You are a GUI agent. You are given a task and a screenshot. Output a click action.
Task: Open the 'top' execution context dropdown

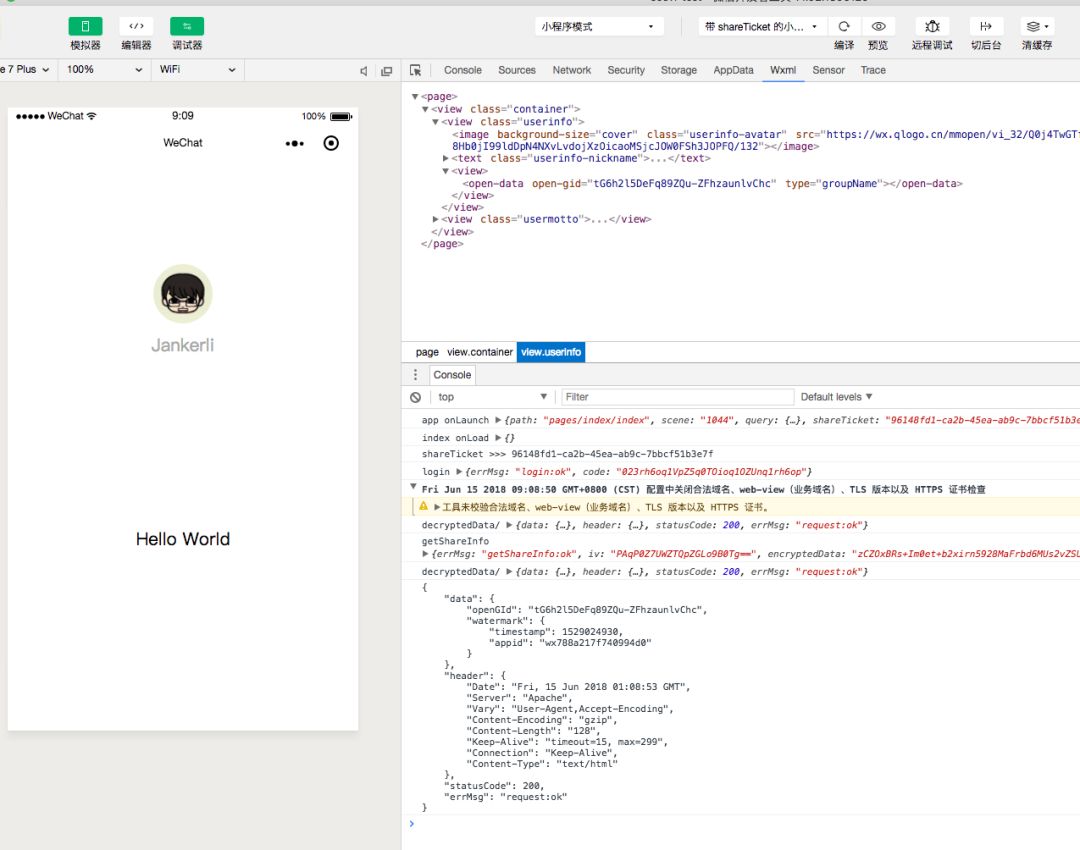pos(492,397)
